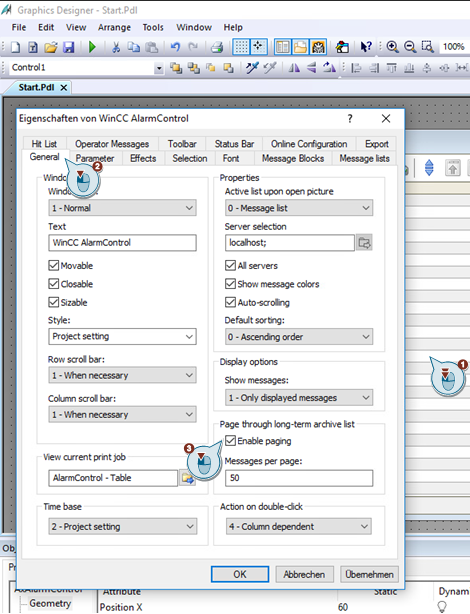Open the Control1 object selection dropdown
This screenshot has height=614, width=470.
click(x=159, y=68)
